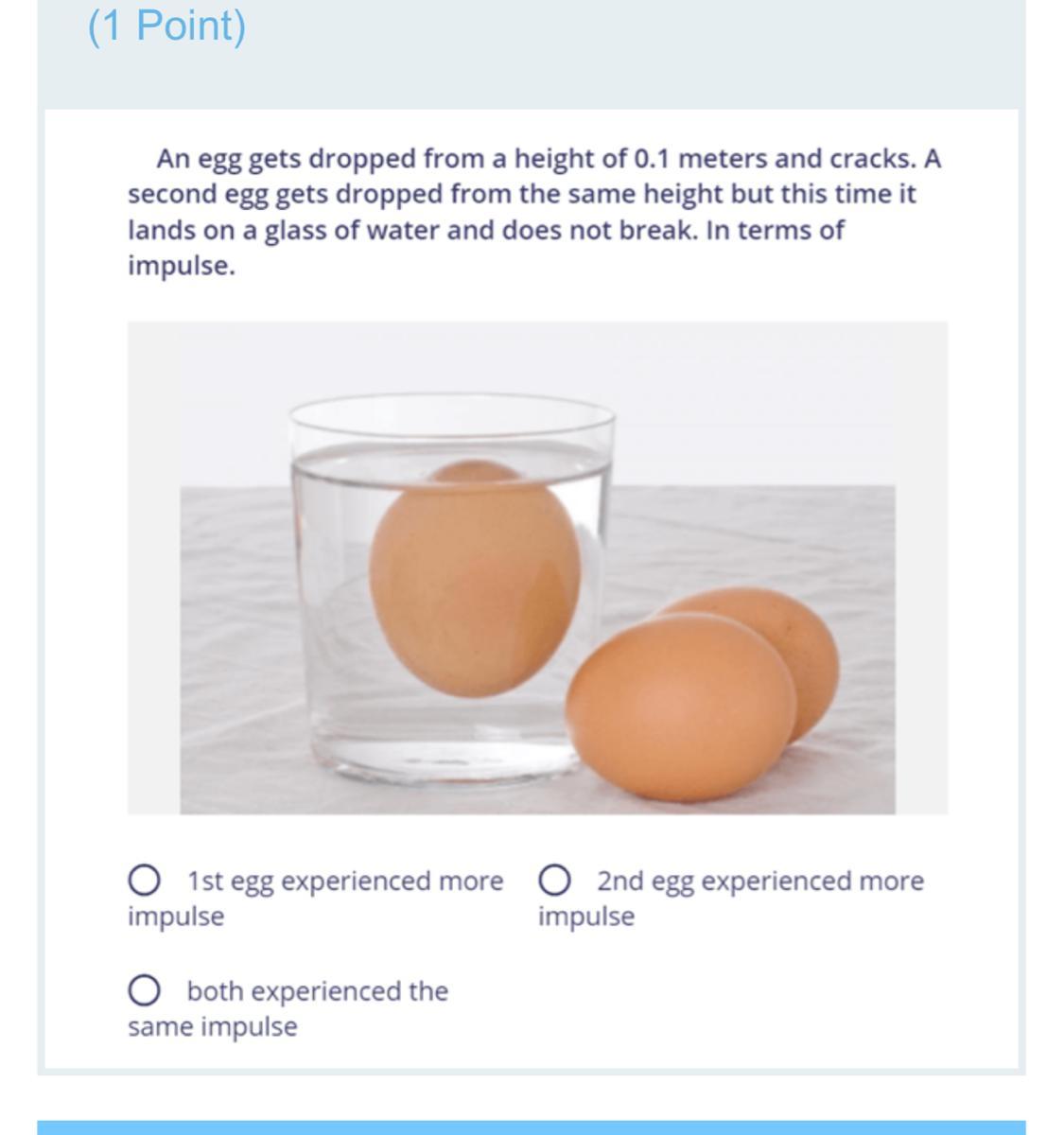Screen dimensions: 1064x1135
Task: Click the front egg lying on the tablecloth
Action: [x=681, y=695]
